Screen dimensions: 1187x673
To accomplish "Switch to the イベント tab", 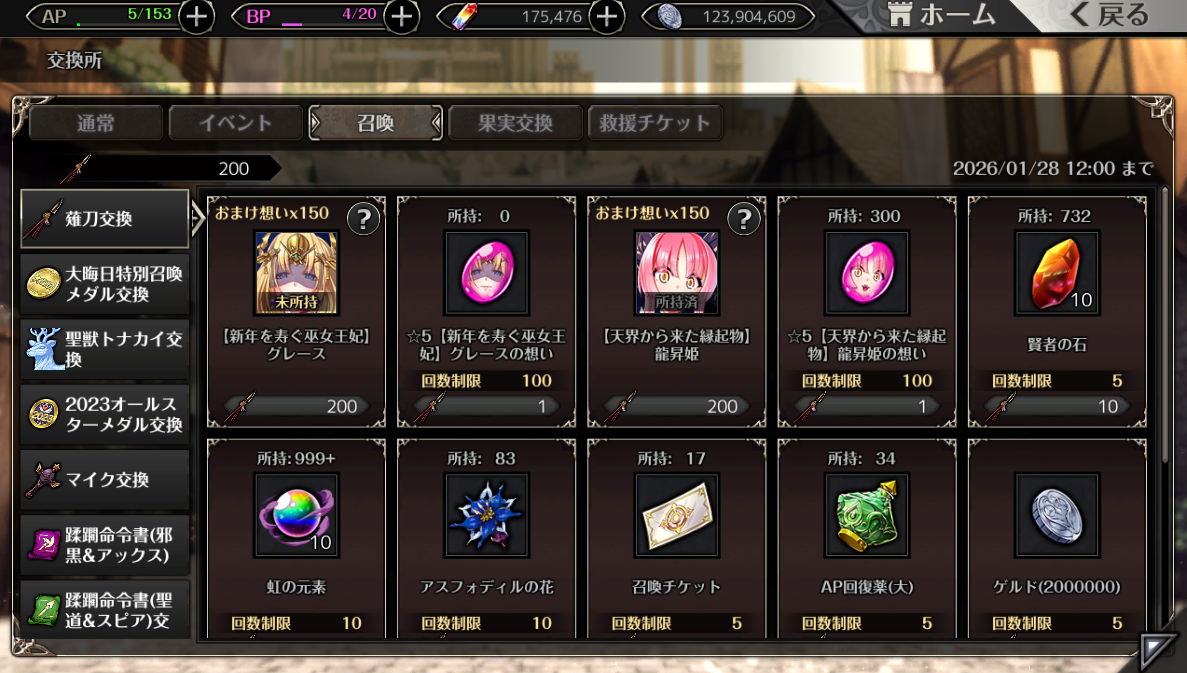I will [x=235, y=123].
